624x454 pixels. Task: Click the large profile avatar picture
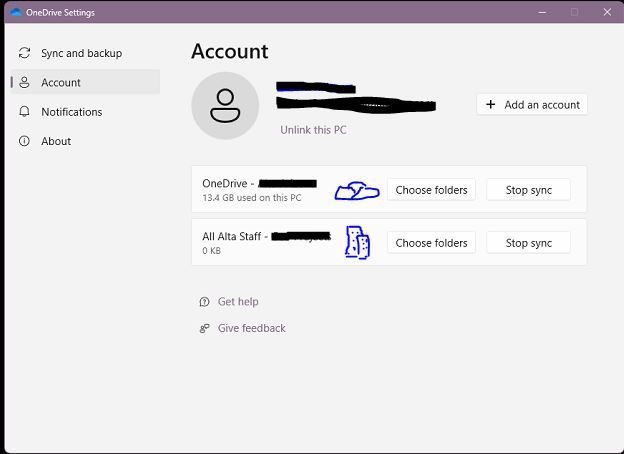225,106
